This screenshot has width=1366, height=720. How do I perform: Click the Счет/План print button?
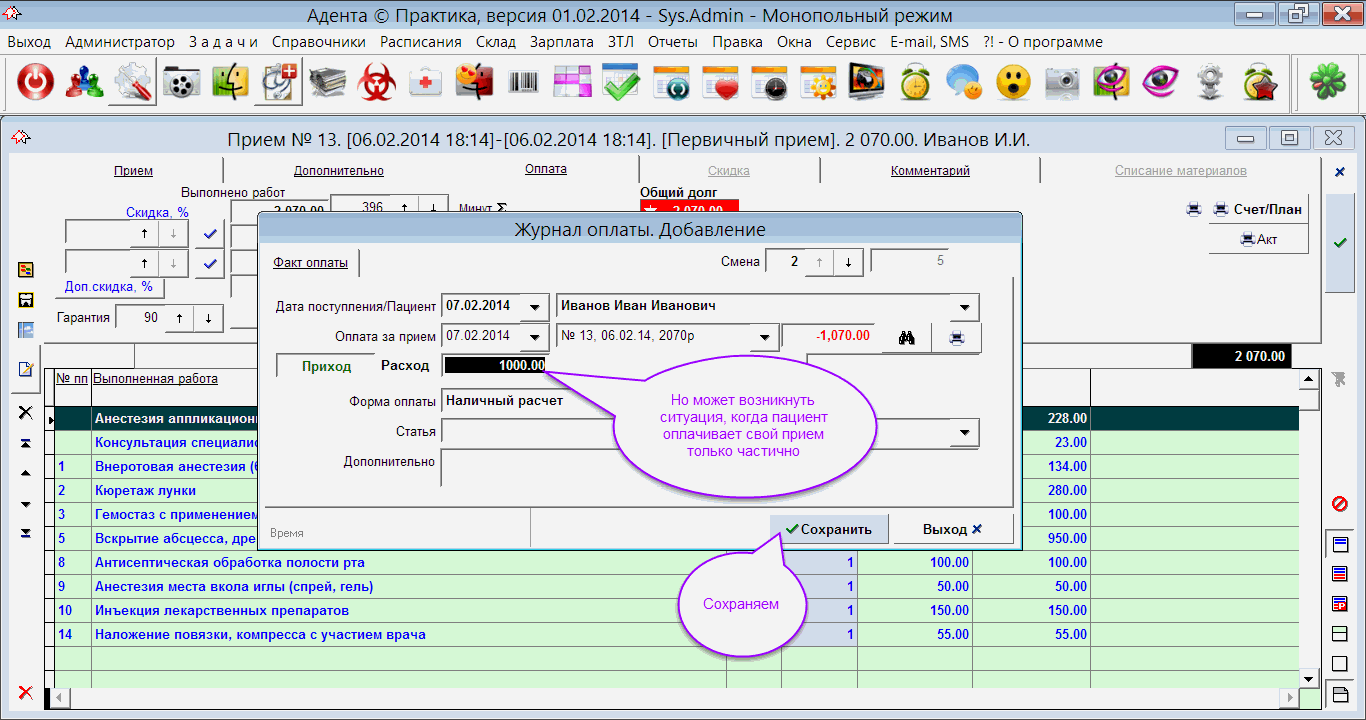tap(1258, 209)
